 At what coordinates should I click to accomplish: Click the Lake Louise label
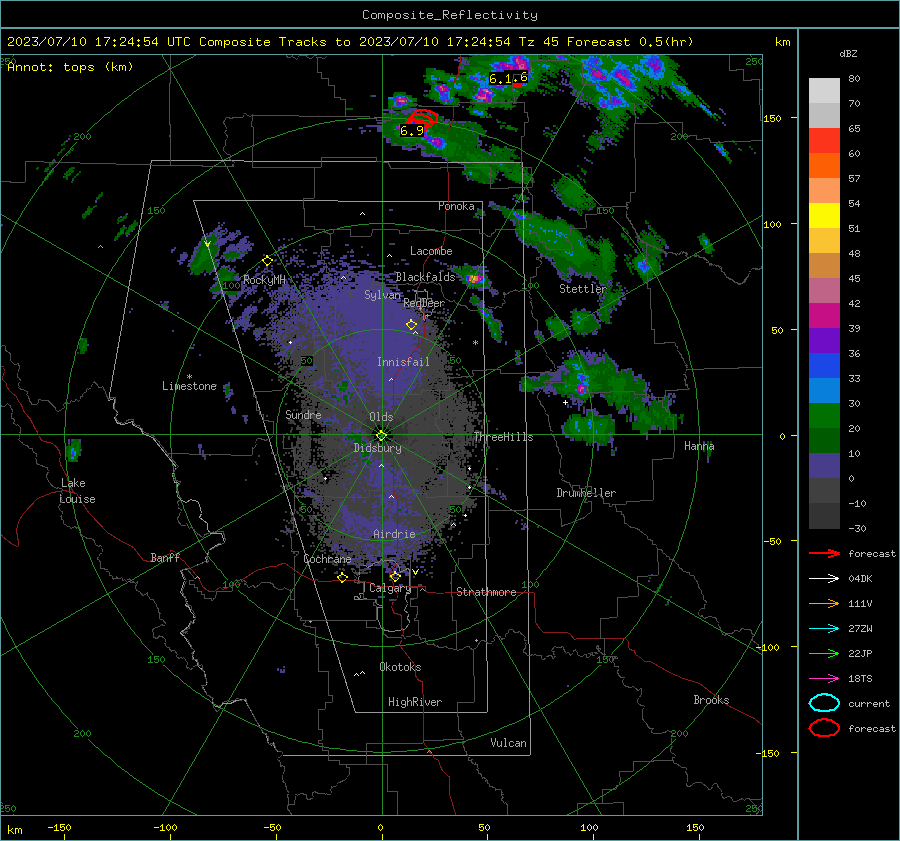77,491
